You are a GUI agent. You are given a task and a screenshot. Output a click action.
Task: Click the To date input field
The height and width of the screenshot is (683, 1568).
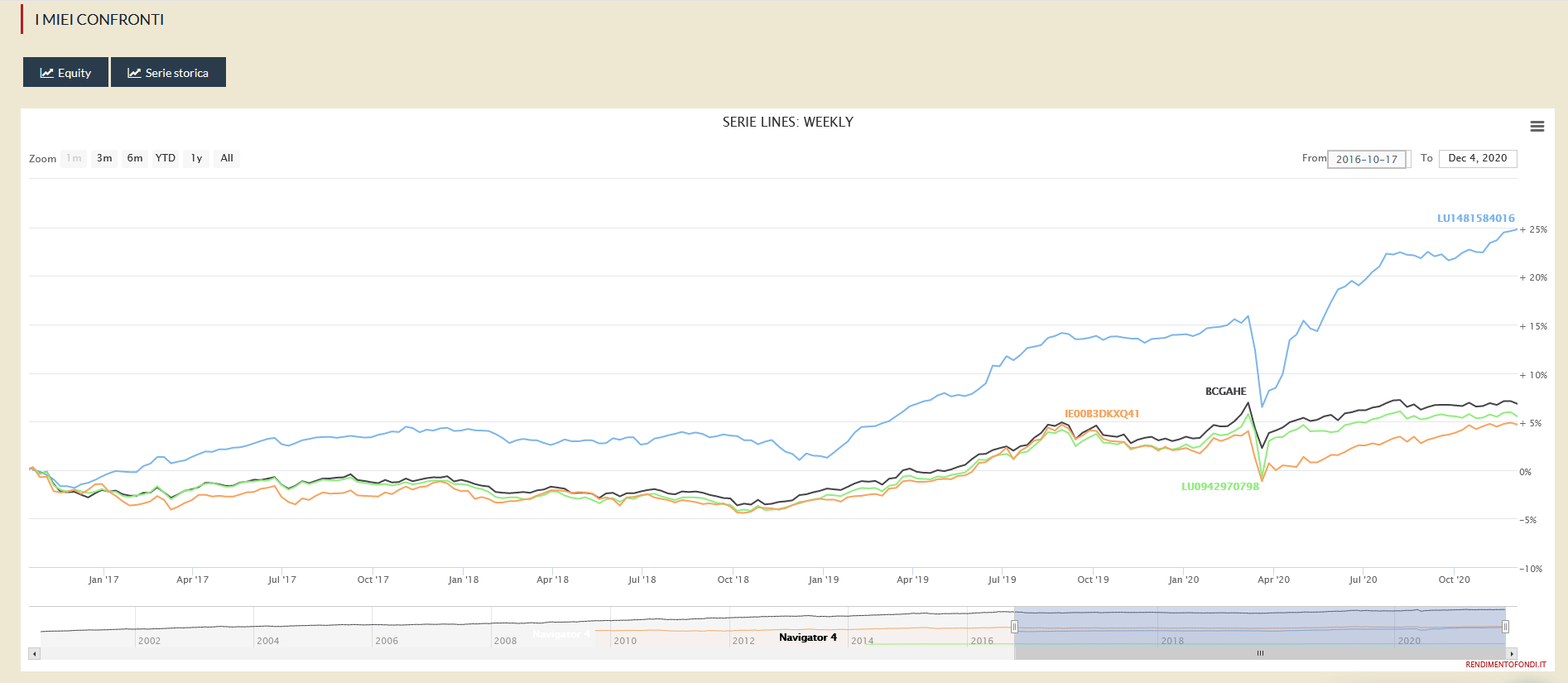coord(1478,158)
